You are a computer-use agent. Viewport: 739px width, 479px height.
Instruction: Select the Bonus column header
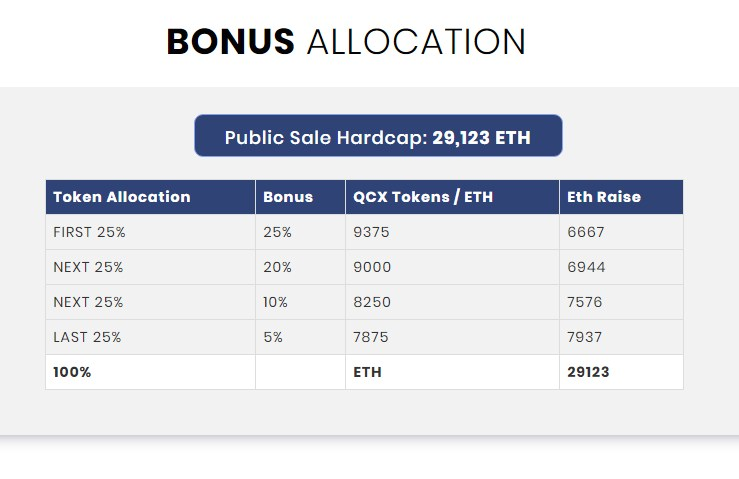[300, 197]
